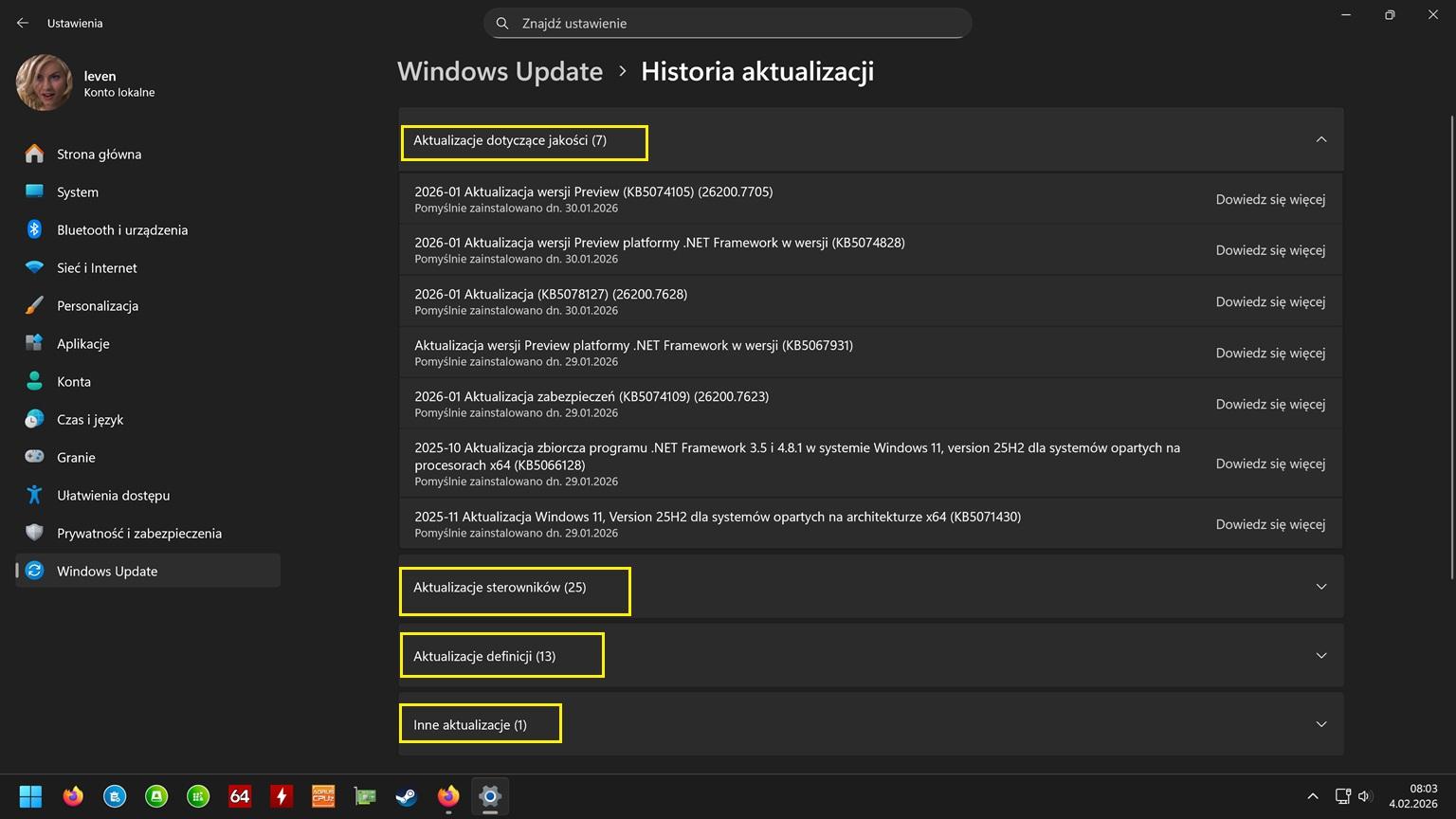Image resolution: width=1456 pixels, height=819 pixels.
Task: Click Windows Update in the breadcrumb
Action: pos(500,72)
